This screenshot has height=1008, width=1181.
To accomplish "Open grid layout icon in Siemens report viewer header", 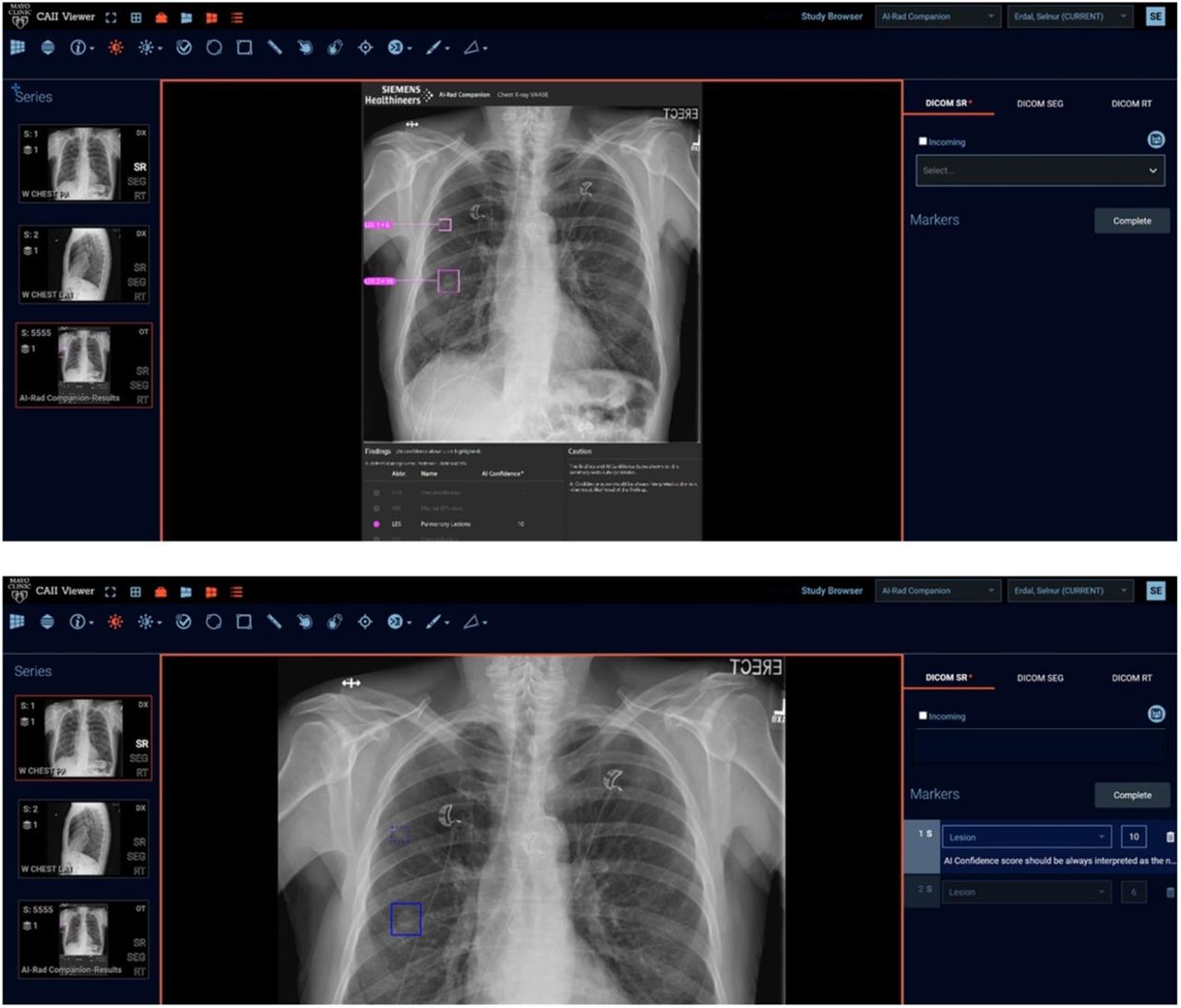I will coord(136,18).
